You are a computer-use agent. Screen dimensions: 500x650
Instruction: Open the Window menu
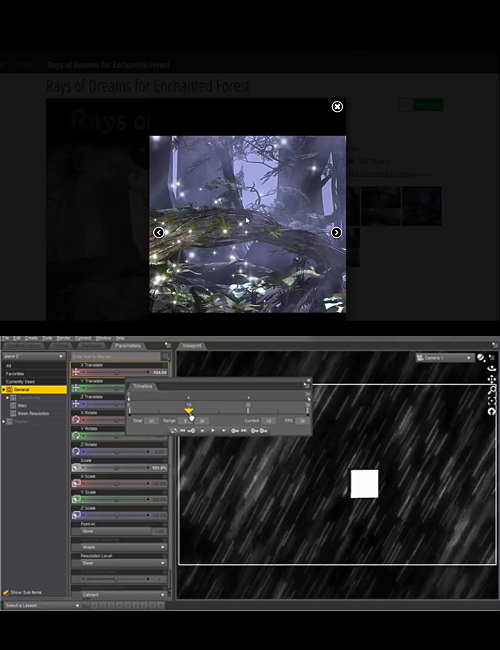103,338
